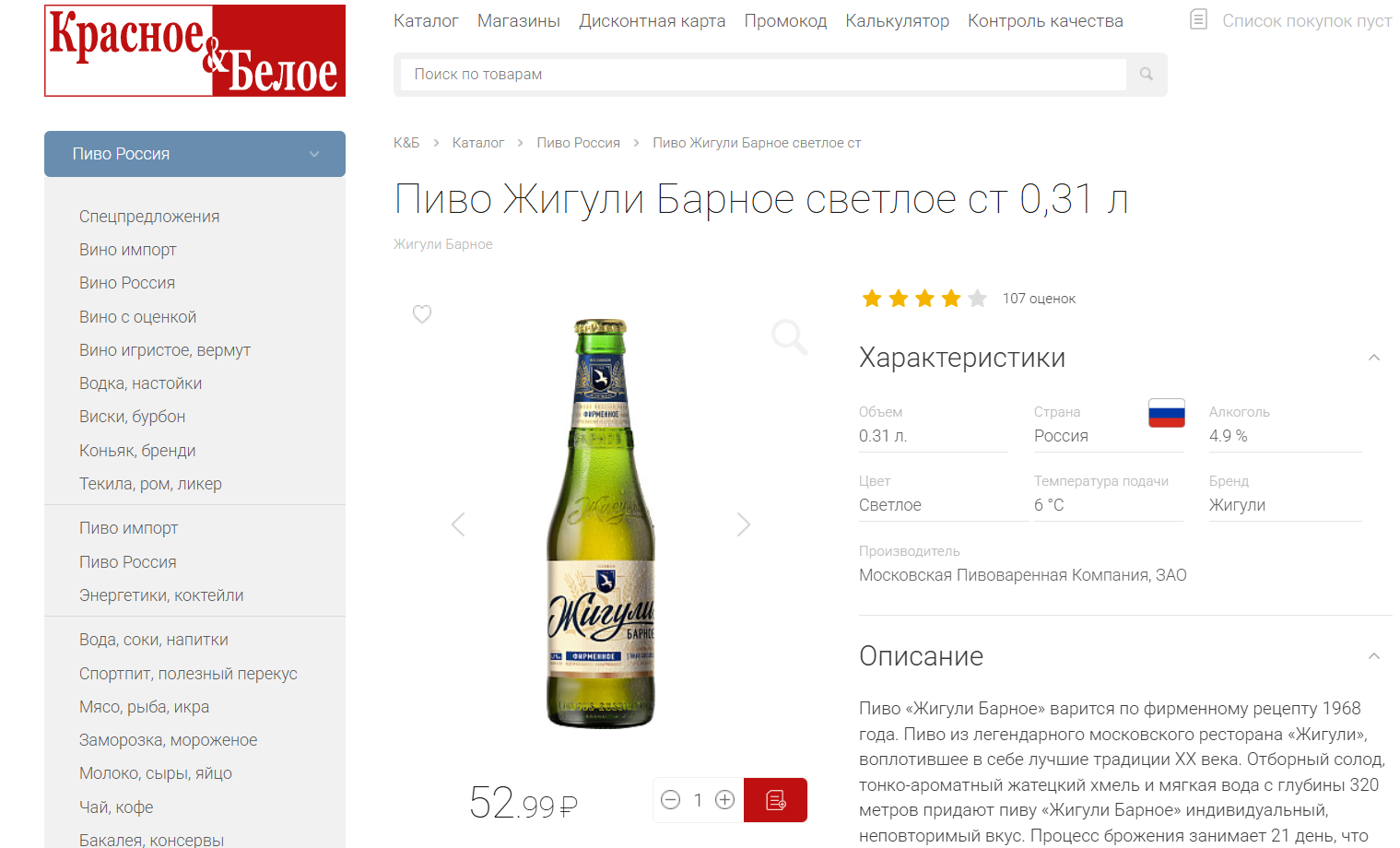The height and width of the screenshot is (848, 1400).
Task: Decrease quantity with minus button
Action: (x=671, y=800)
